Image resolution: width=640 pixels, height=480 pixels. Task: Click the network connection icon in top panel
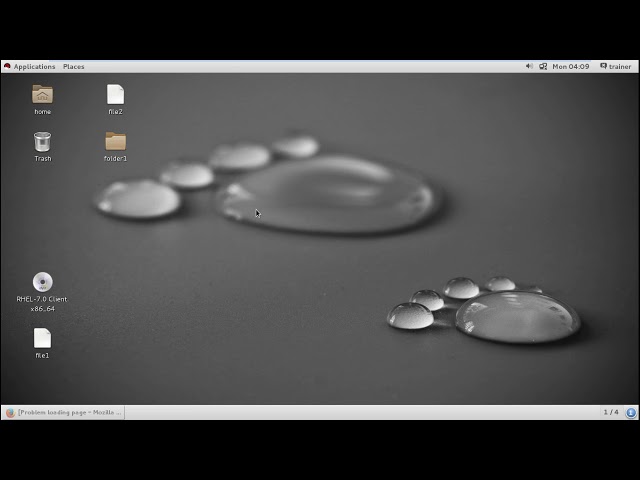(543, 67)
